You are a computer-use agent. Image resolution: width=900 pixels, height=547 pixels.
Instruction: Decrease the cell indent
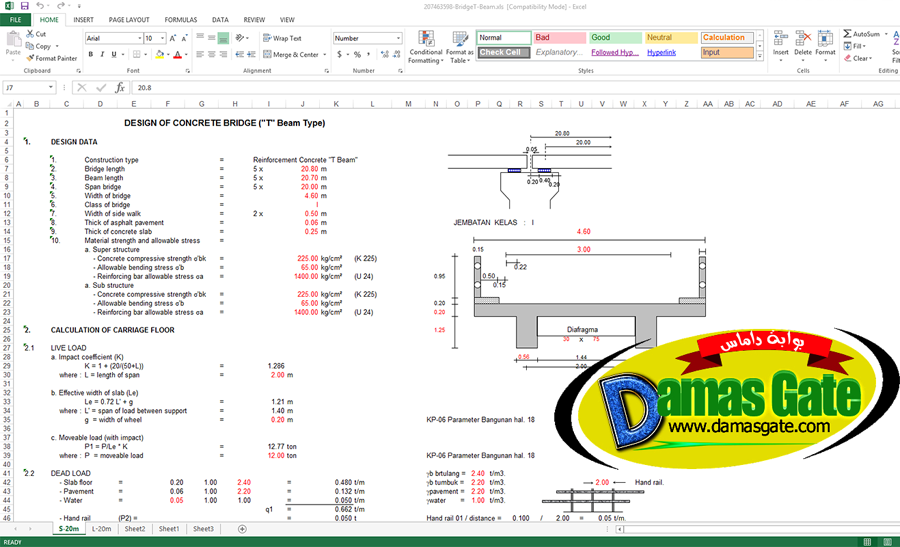click(x=239, y=55)
